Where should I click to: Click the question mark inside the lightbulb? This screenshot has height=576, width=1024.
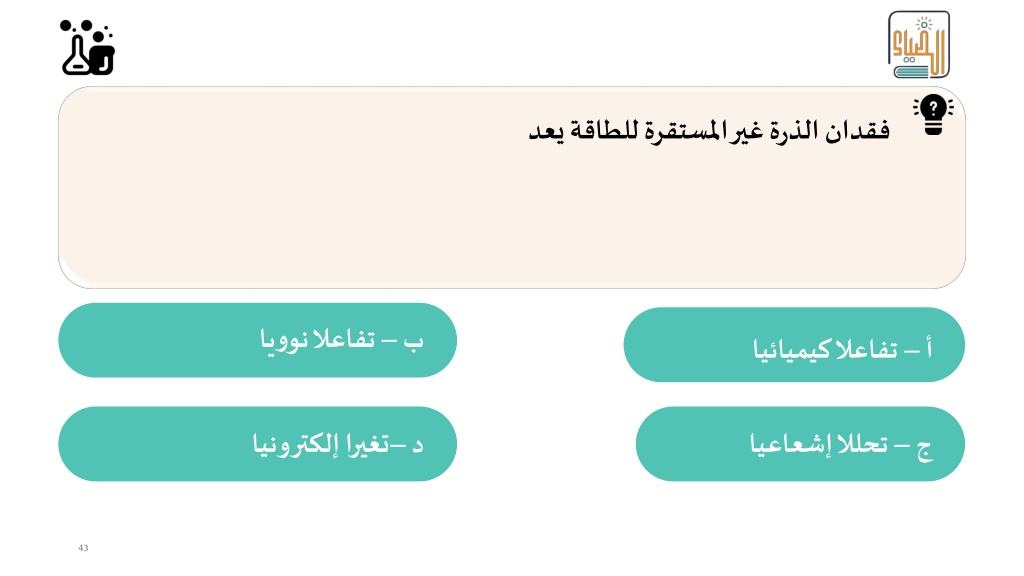click(933, 108)
